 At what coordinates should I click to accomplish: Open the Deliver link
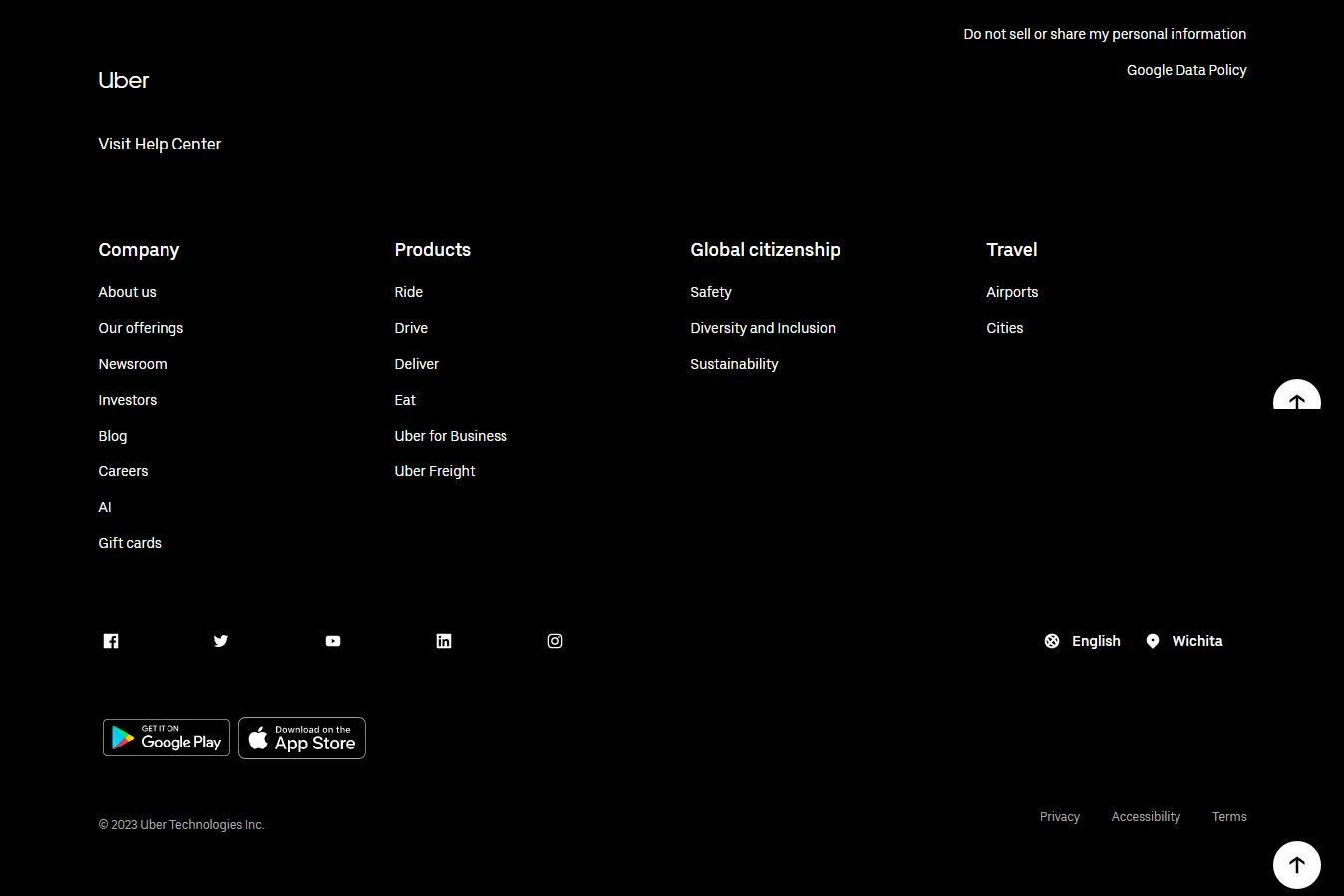coord(417,364)
